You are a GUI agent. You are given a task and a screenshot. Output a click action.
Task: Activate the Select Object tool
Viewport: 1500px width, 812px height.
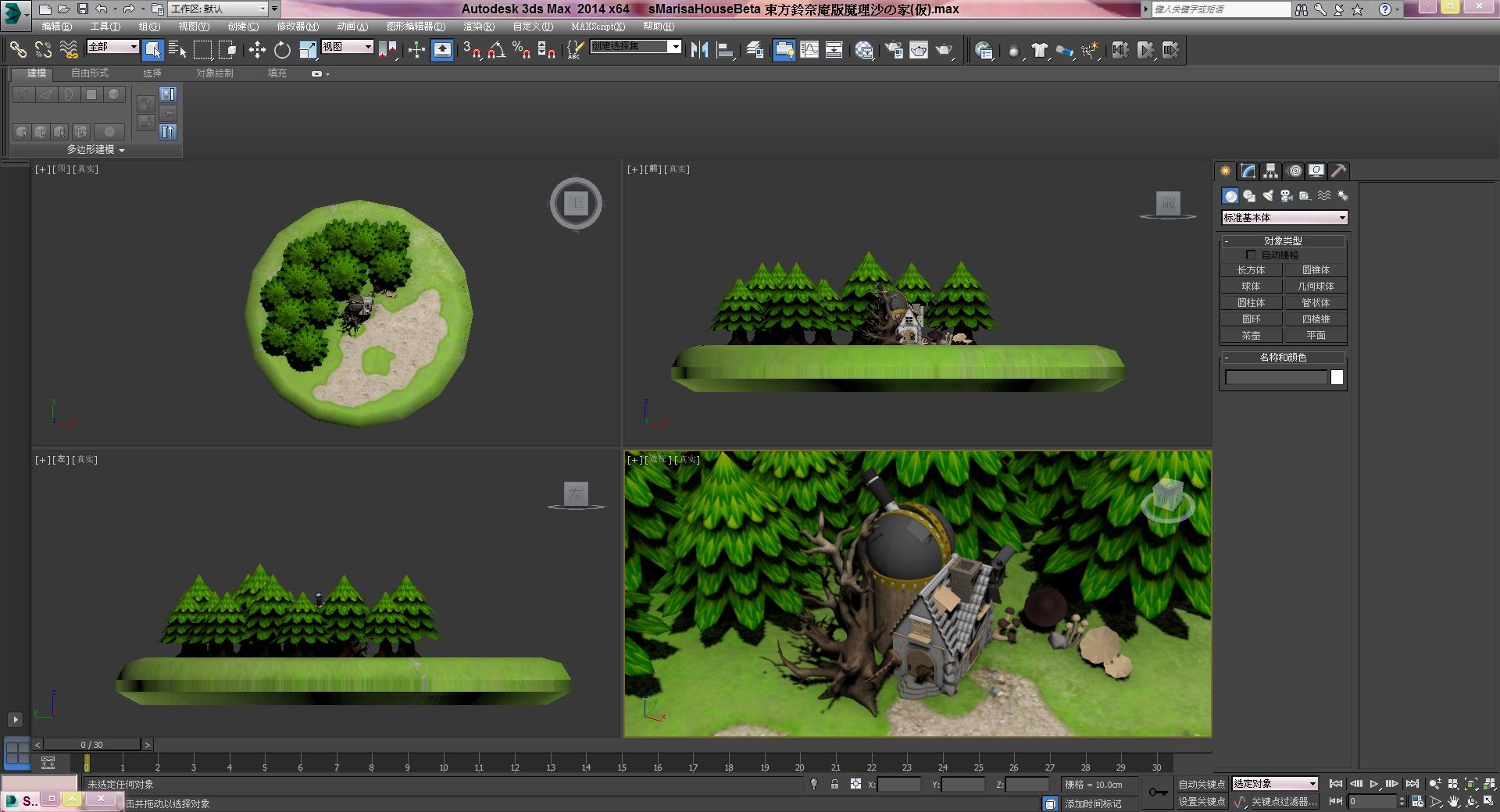pos(153,50)
